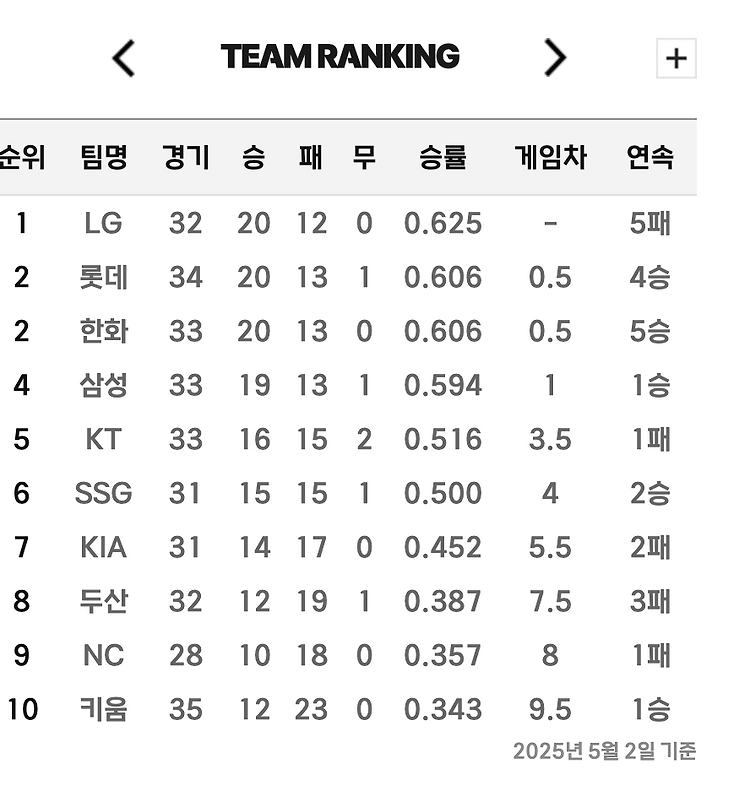Select the LG team row
Screen dimensions: 750x807
tap(104, 223)
